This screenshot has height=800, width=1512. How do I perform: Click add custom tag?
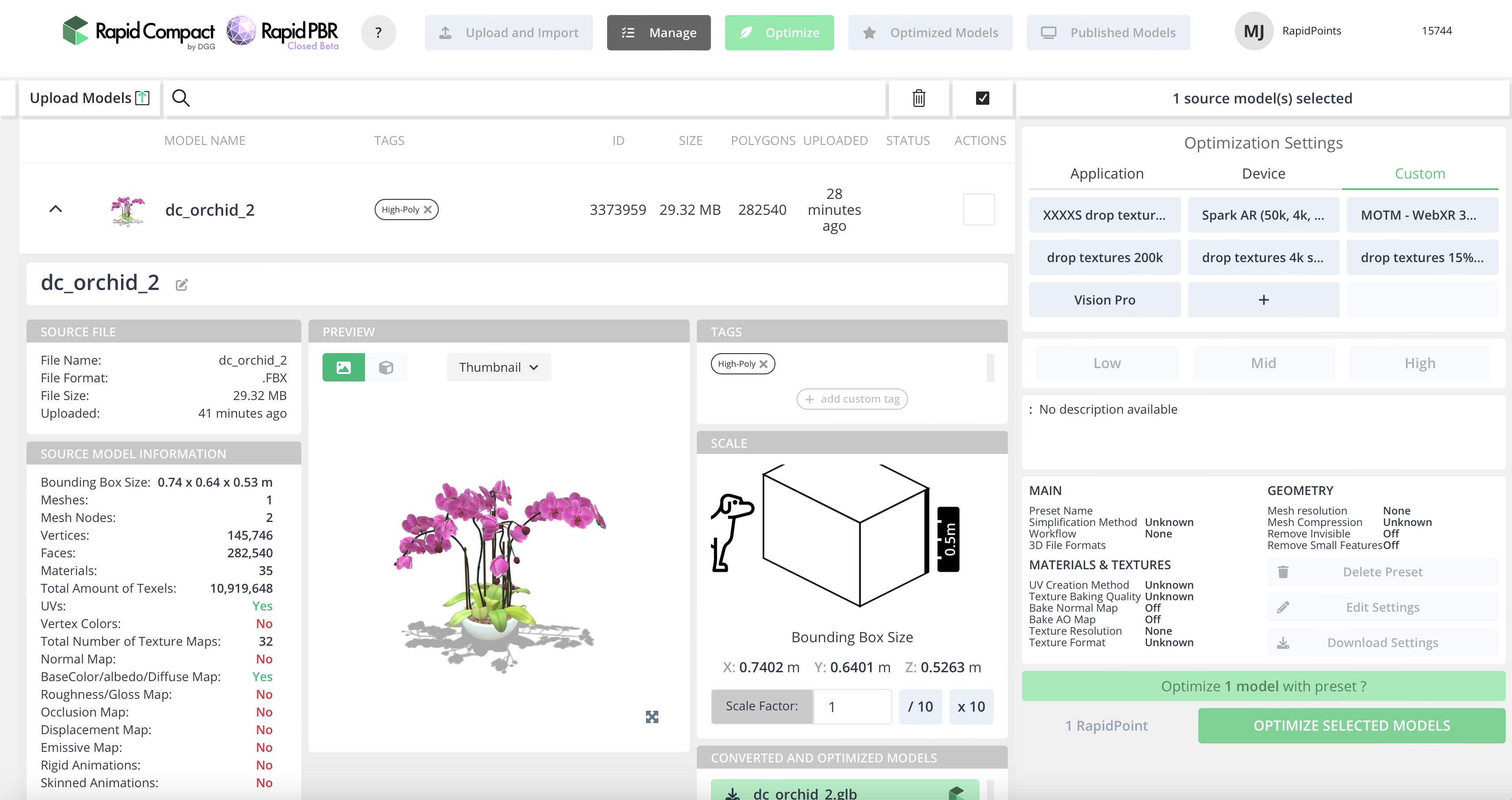[852, 399]
